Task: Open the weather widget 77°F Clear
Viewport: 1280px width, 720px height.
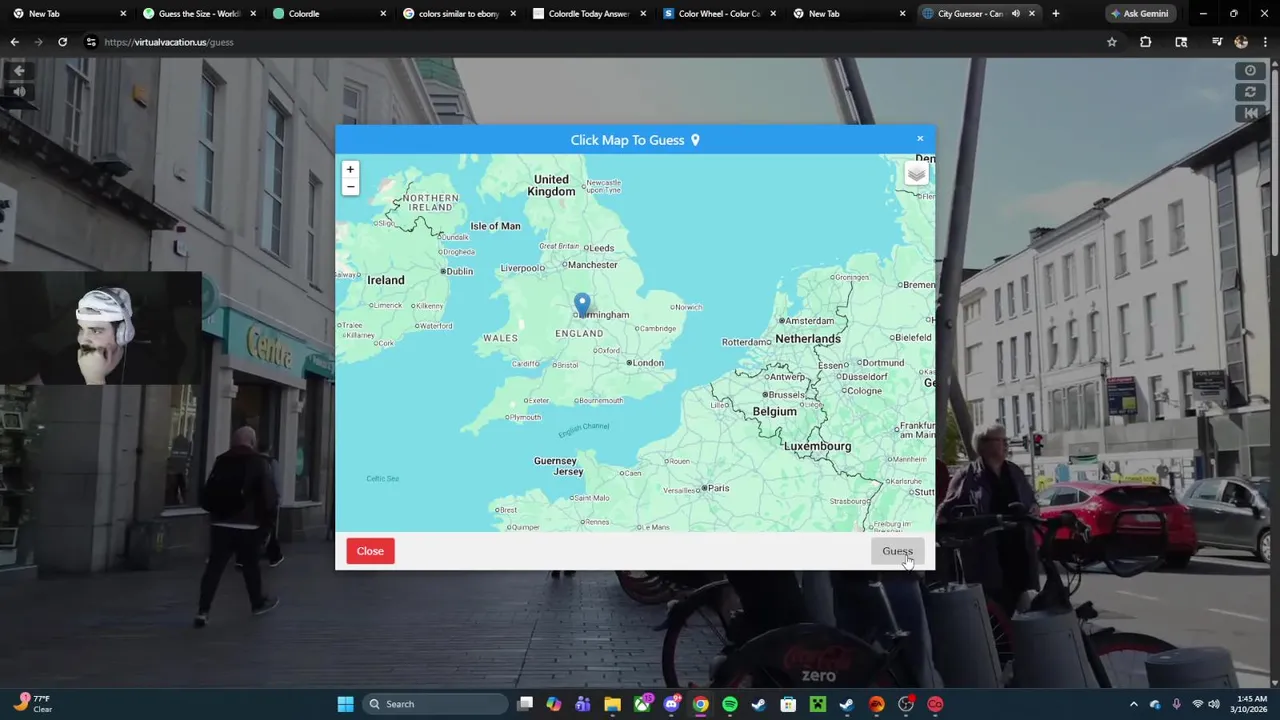Action: pos(32,703)
